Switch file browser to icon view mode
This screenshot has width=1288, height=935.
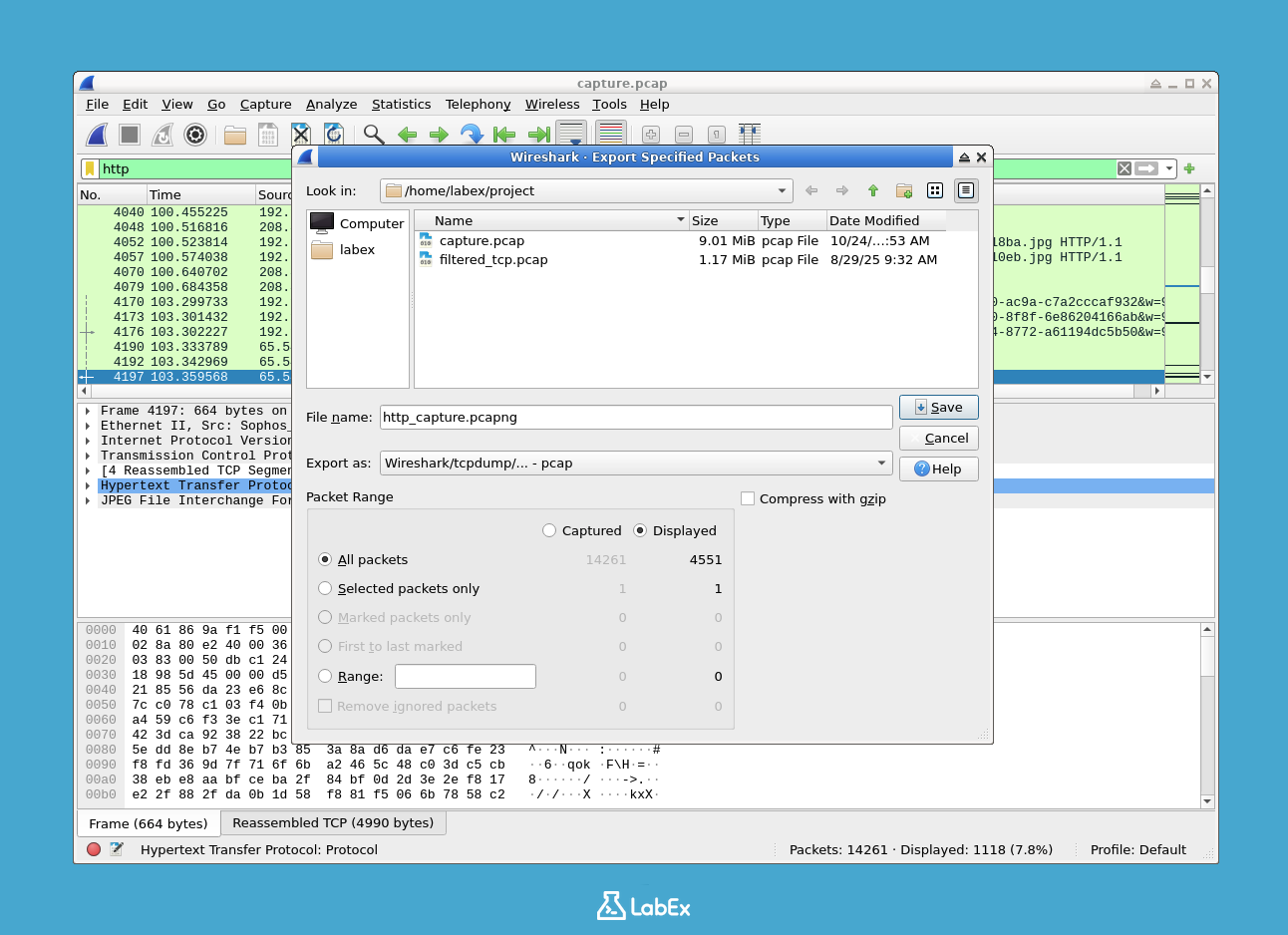coord(935,190)
